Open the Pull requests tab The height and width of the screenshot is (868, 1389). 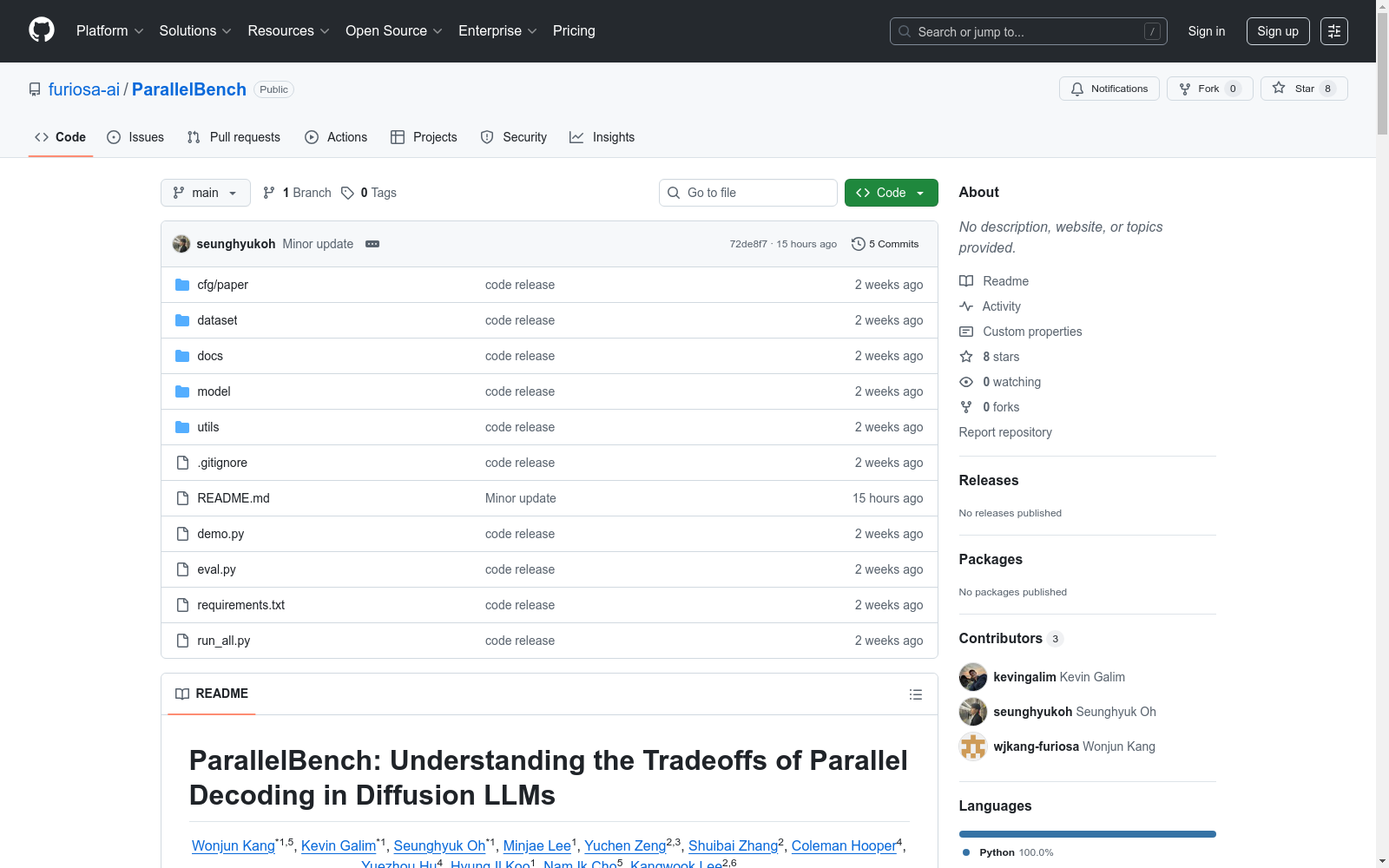[234, 137]
